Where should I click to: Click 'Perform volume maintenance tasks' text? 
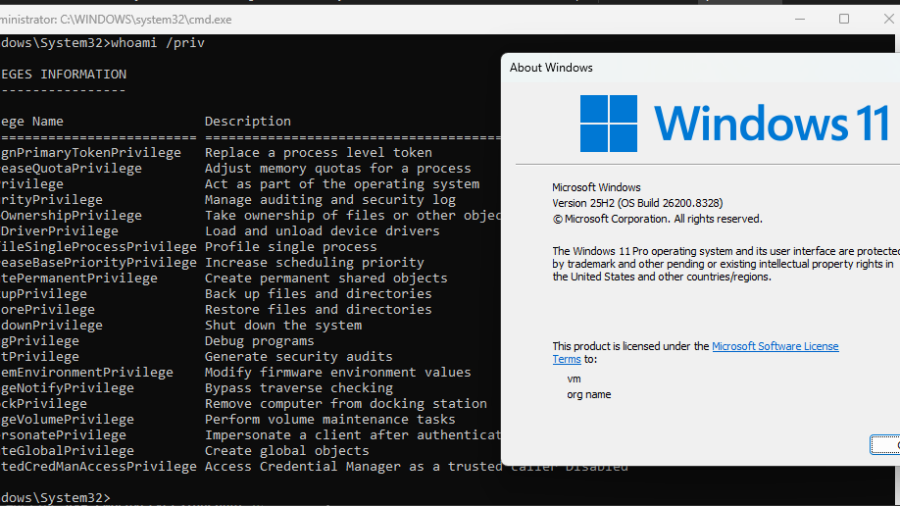point(330,419)
